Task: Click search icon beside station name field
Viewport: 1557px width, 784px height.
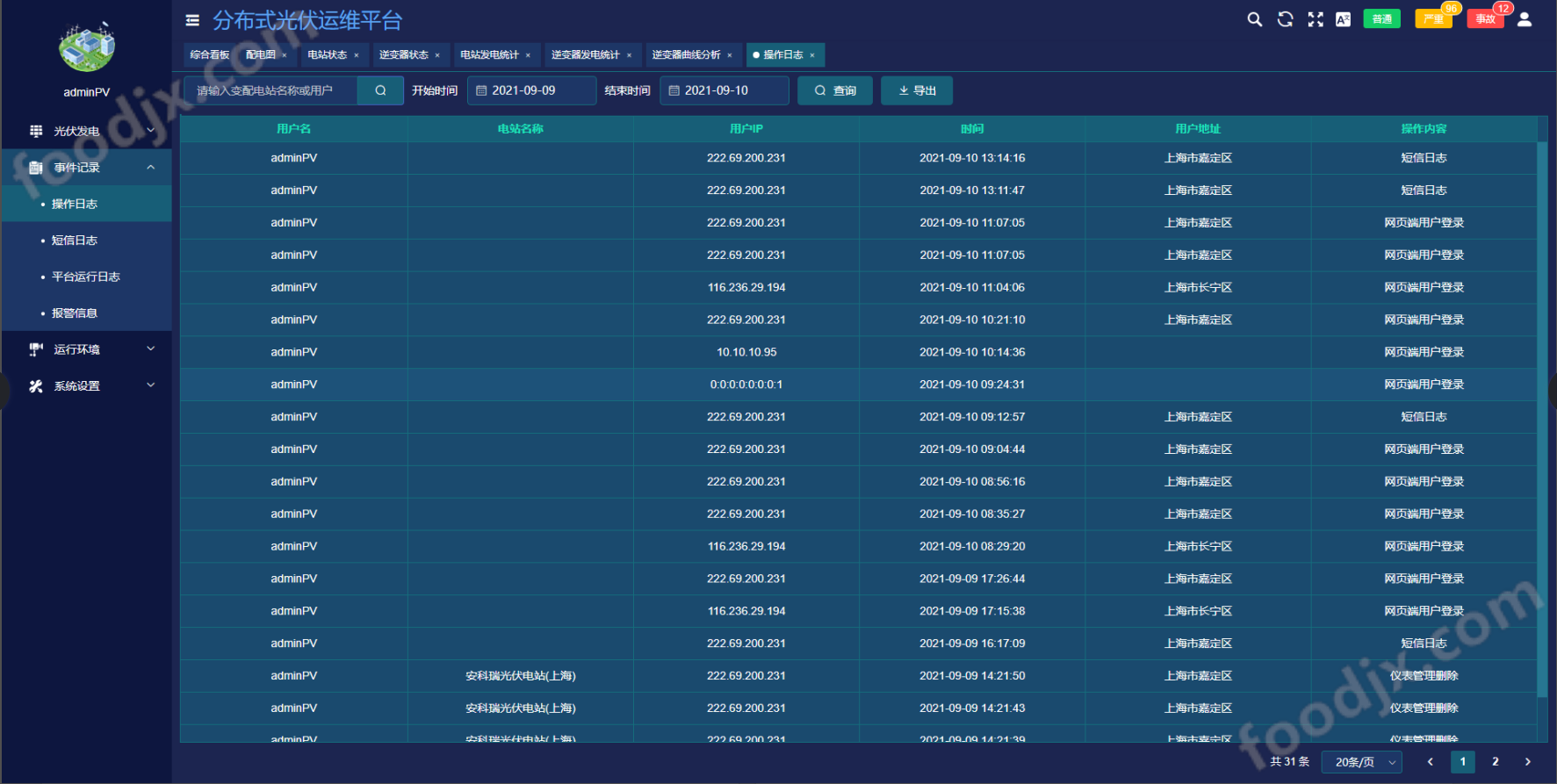Action: tap(380, 90)
